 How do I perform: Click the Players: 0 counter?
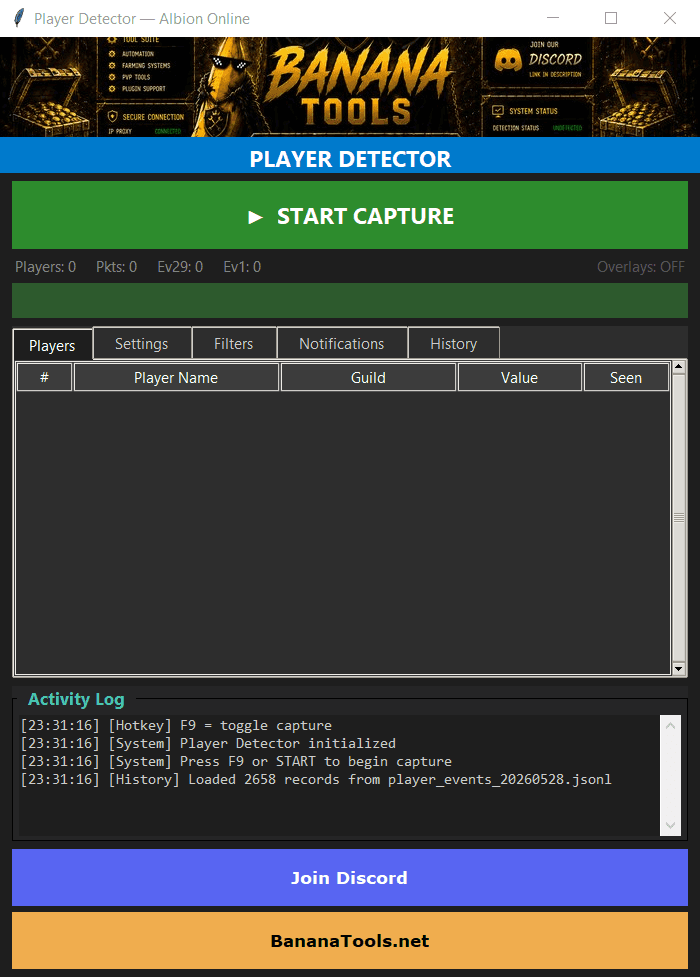pos(46,267)
